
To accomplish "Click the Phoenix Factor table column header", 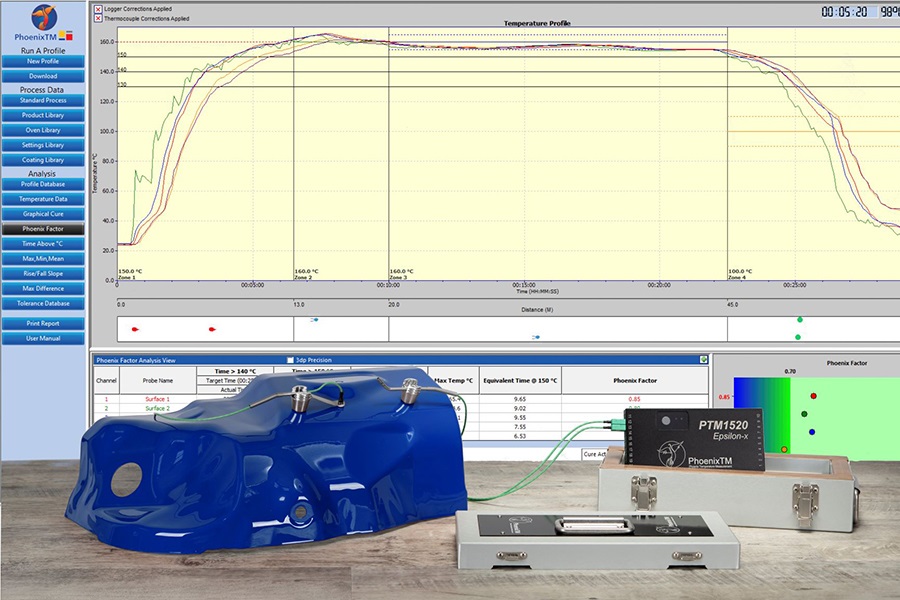I will click(635, 380).
